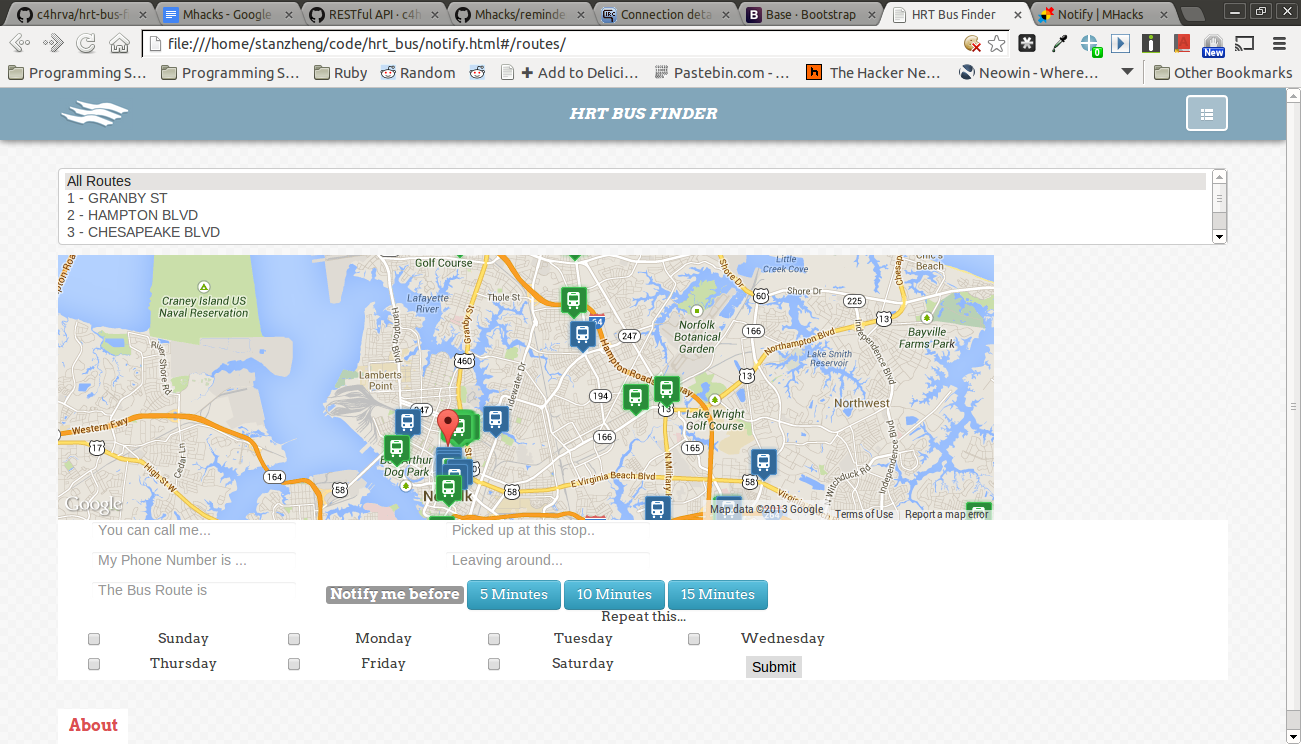Open Terms of Use map link
The image size is (1301, 744).
click(x=864, y=514)
